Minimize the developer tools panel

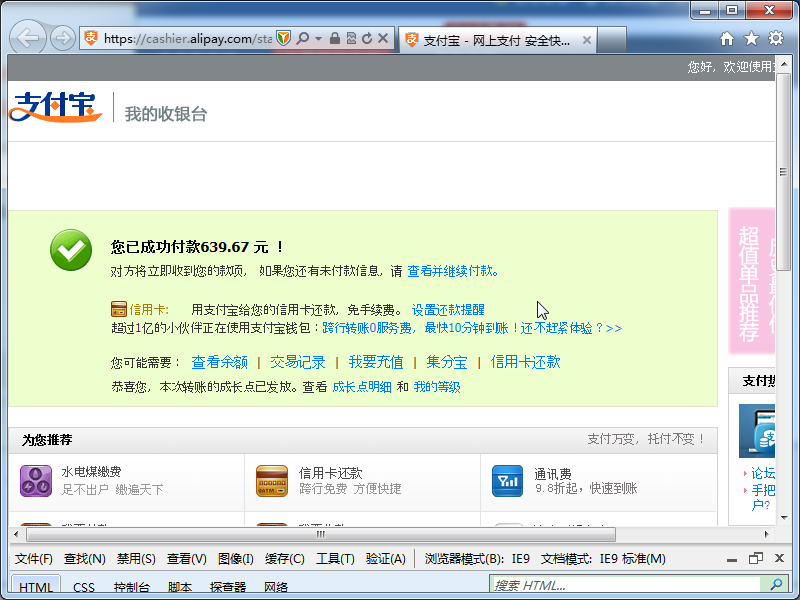coord(732,559)
